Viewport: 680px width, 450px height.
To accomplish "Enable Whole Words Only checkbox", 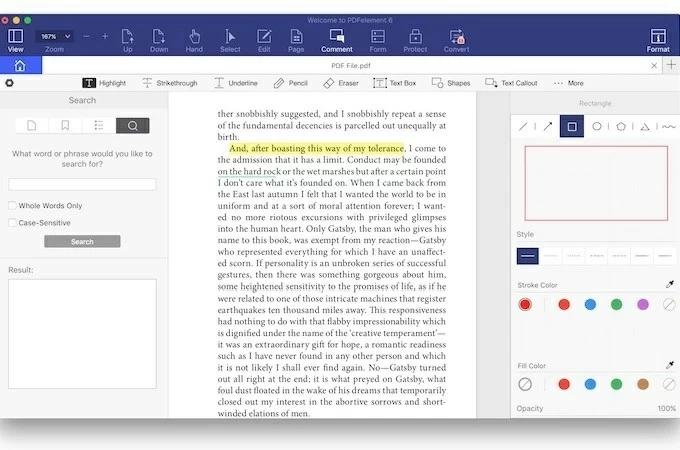I will tap(12, 205).
